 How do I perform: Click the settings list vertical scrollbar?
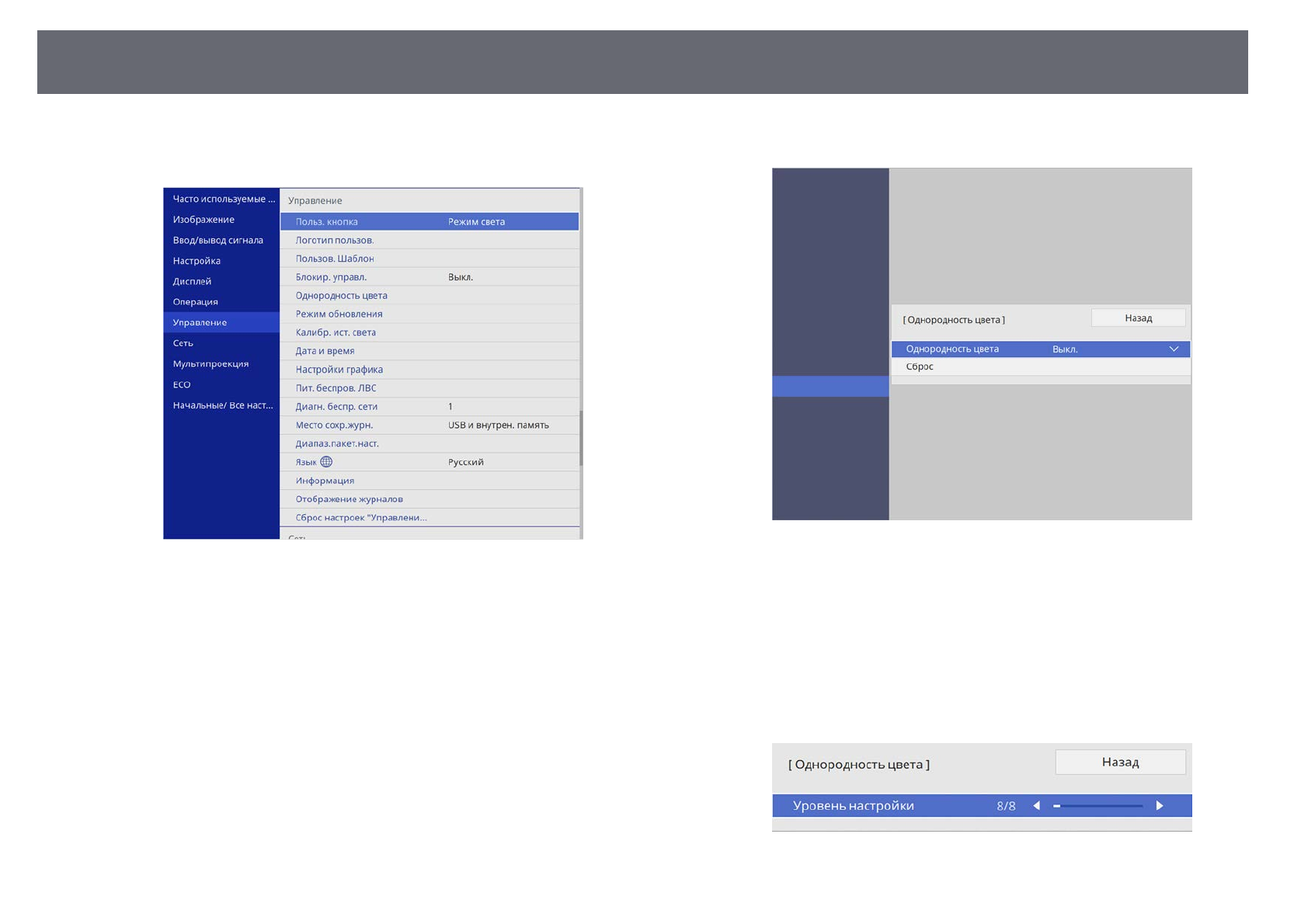(581, 439)
